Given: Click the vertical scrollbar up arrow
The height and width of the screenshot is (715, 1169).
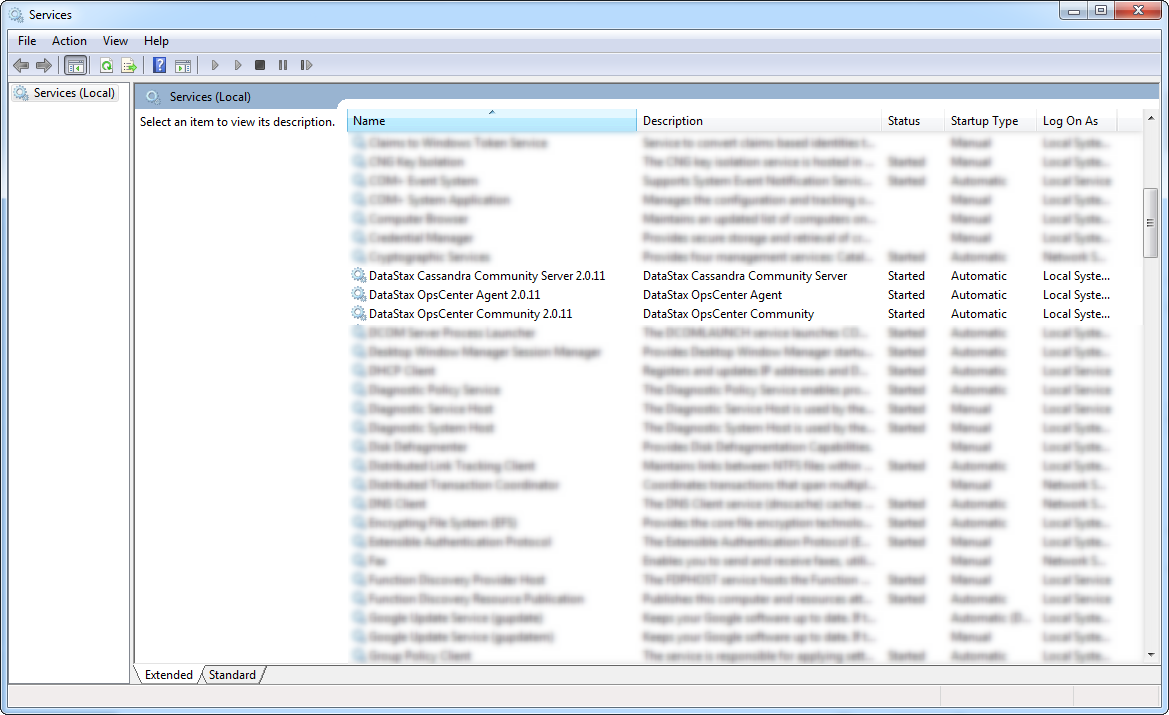Looking at the screenshot, I should point(1150,118).
